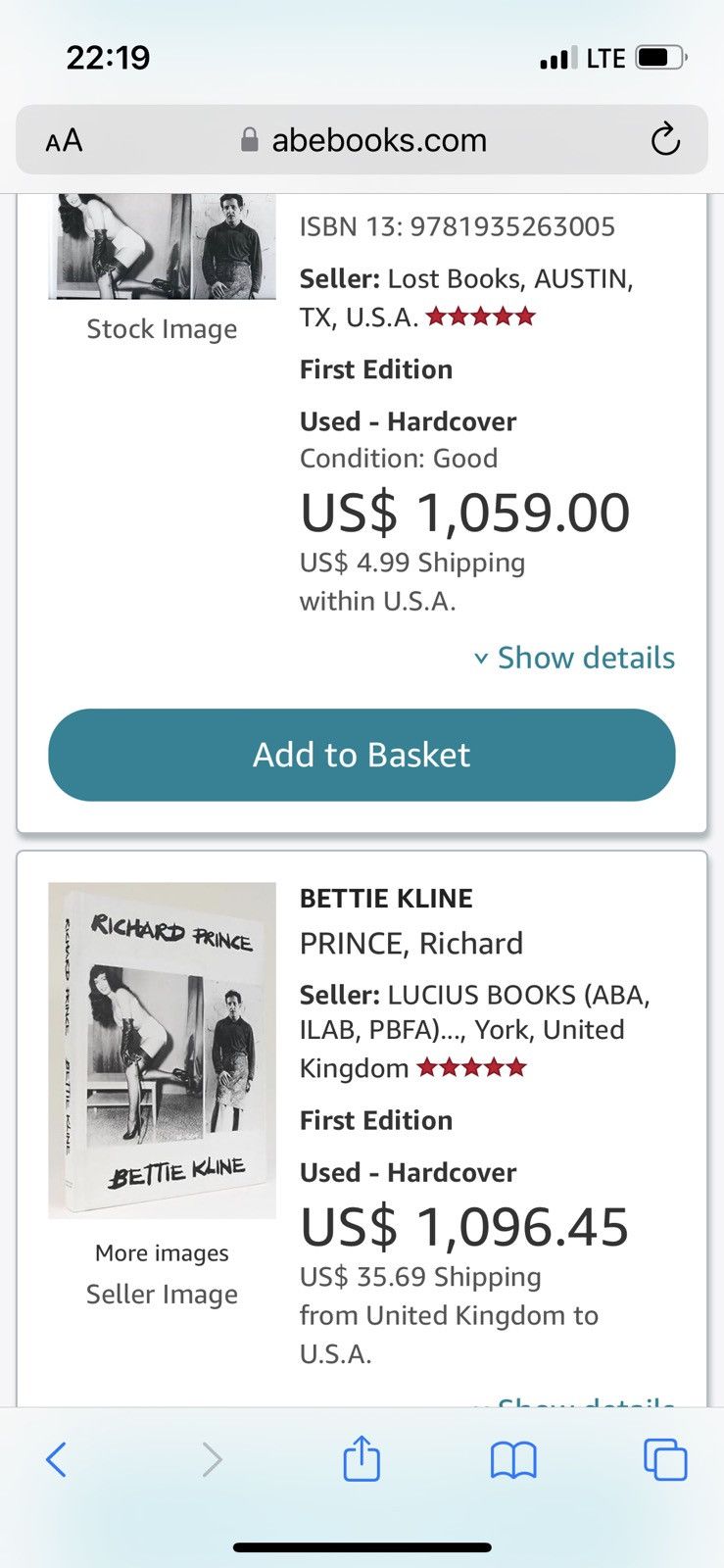Open the AA reader text-size menu
This screenshot has height=1568, width=724.
tap(64, 141)
